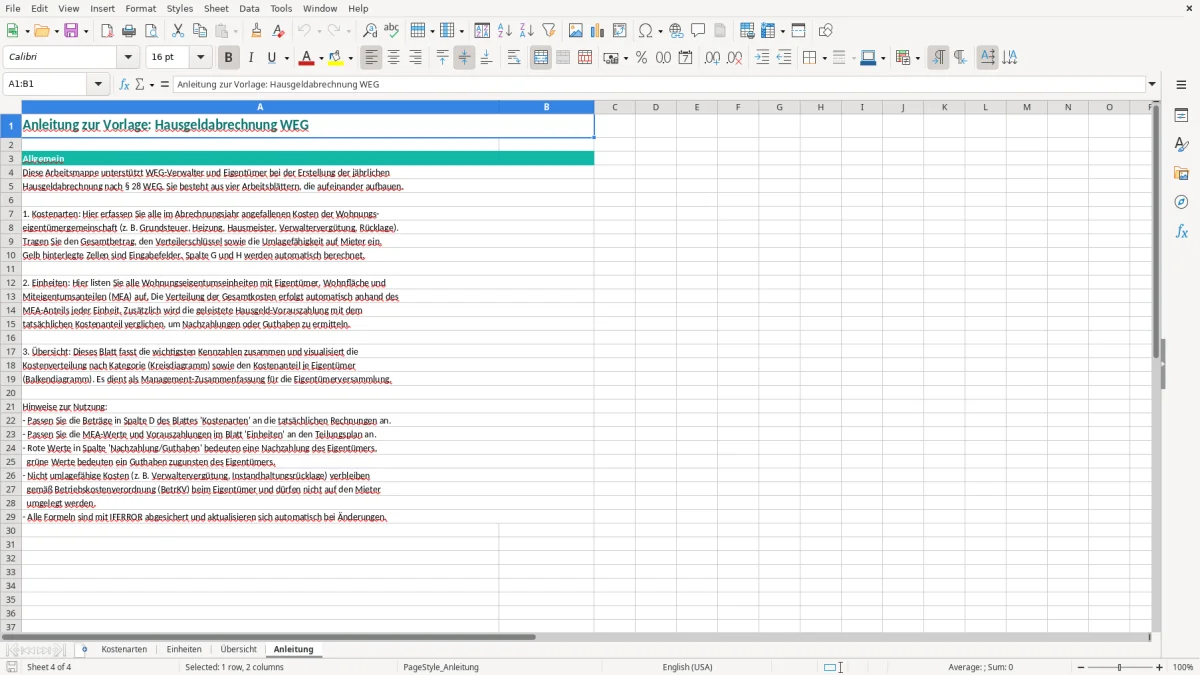Insert a pivot table

click(620, 31)
